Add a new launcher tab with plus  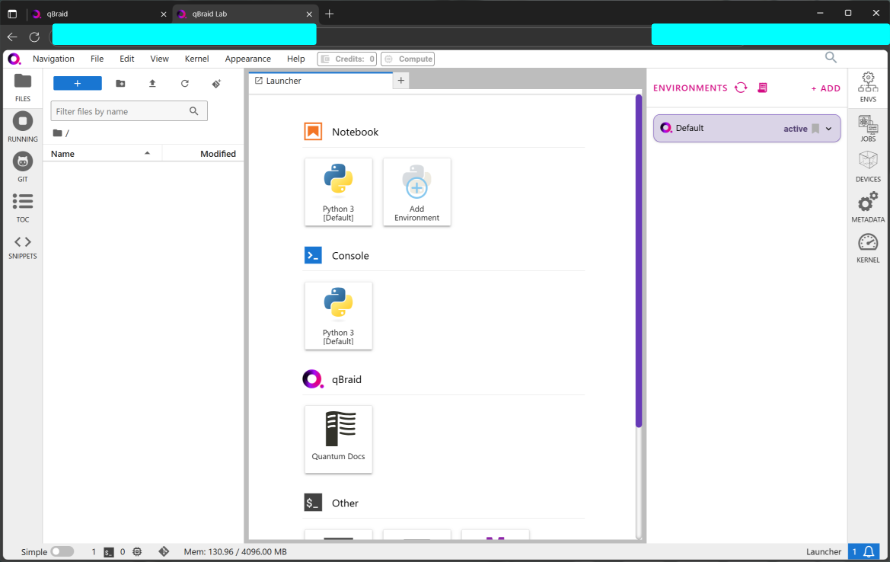click(401, 81)
